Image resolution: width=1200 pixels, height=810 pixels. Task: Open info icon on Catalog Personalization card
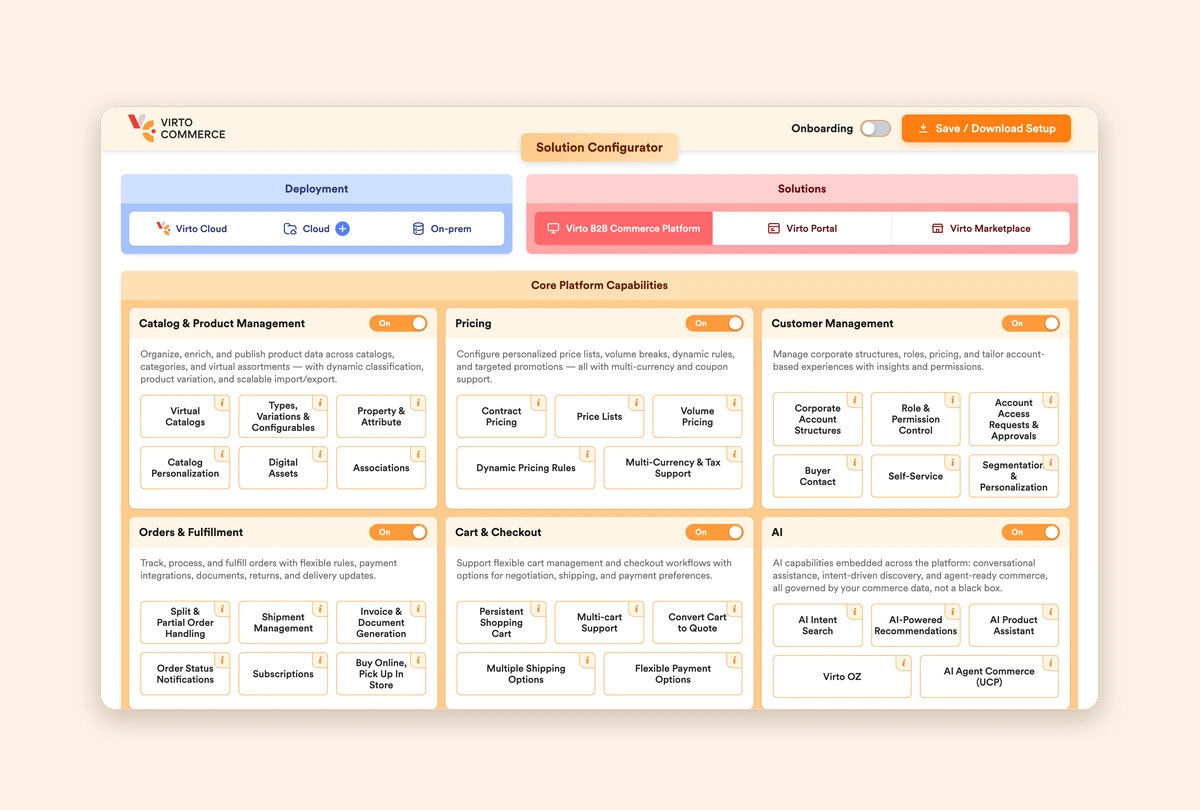coord(222,454)
